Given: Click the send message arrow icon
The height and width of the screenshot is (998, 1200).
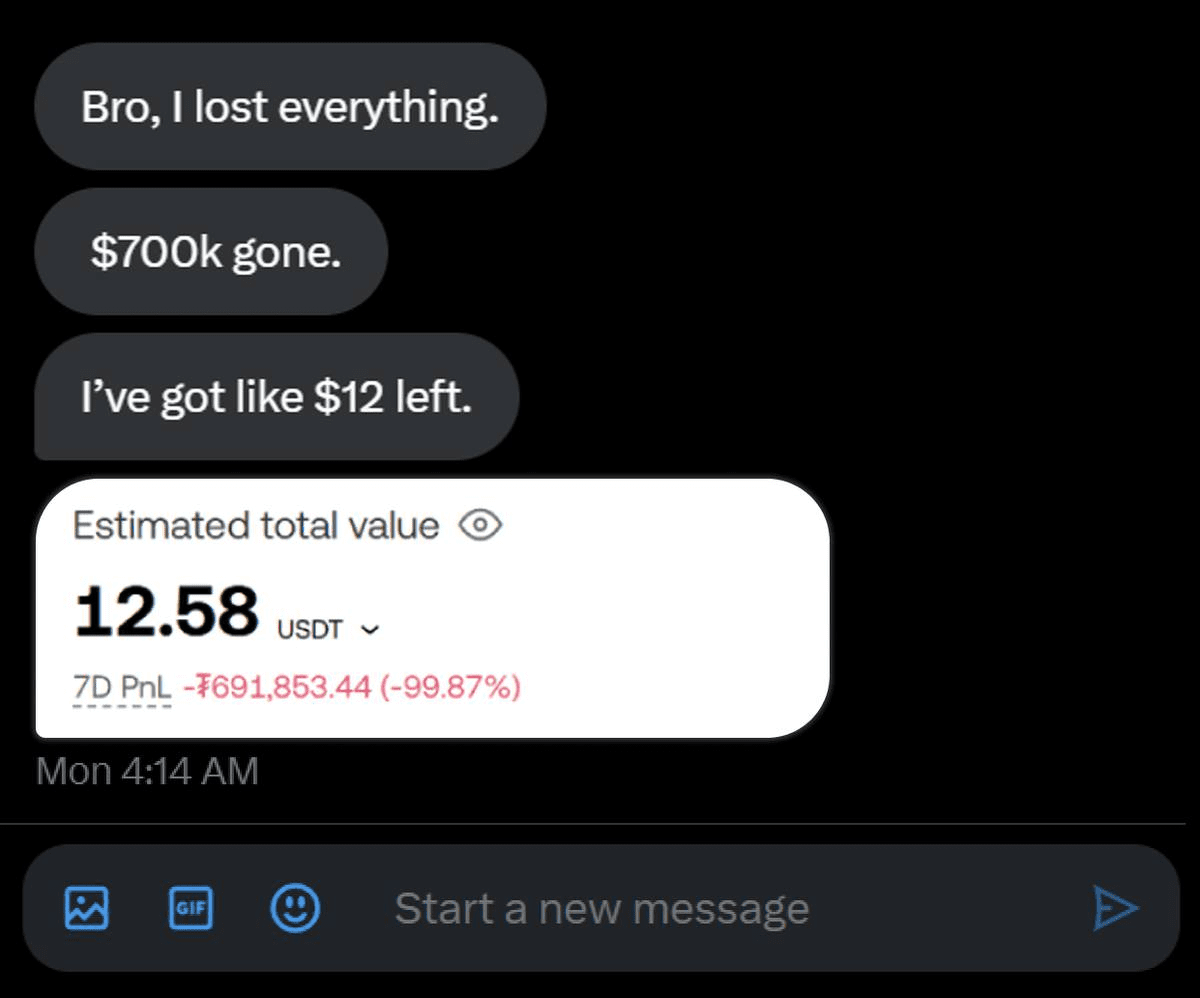Looking at the screenshot, I should (x=1115, y=908).
